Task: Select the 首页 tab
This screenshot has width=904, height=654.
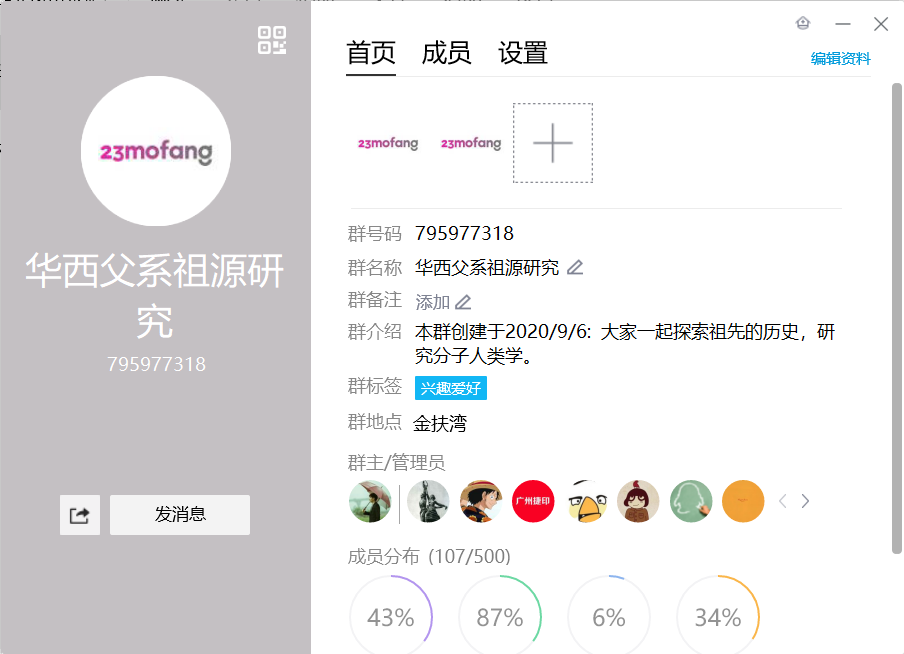Action: [371, 53]
